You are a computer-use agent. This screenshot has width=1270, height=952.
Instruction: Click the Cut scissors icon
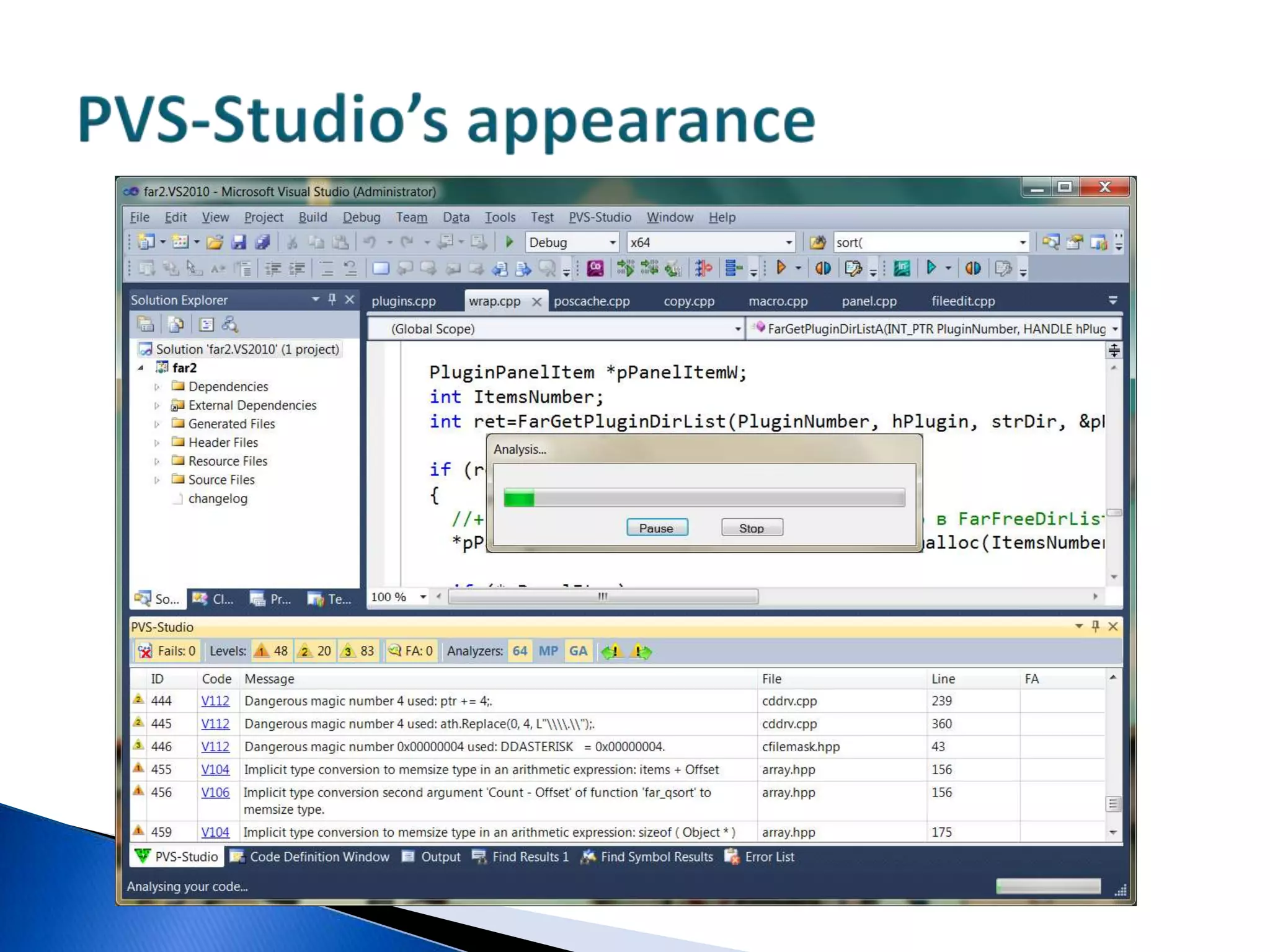coord(292,242)
